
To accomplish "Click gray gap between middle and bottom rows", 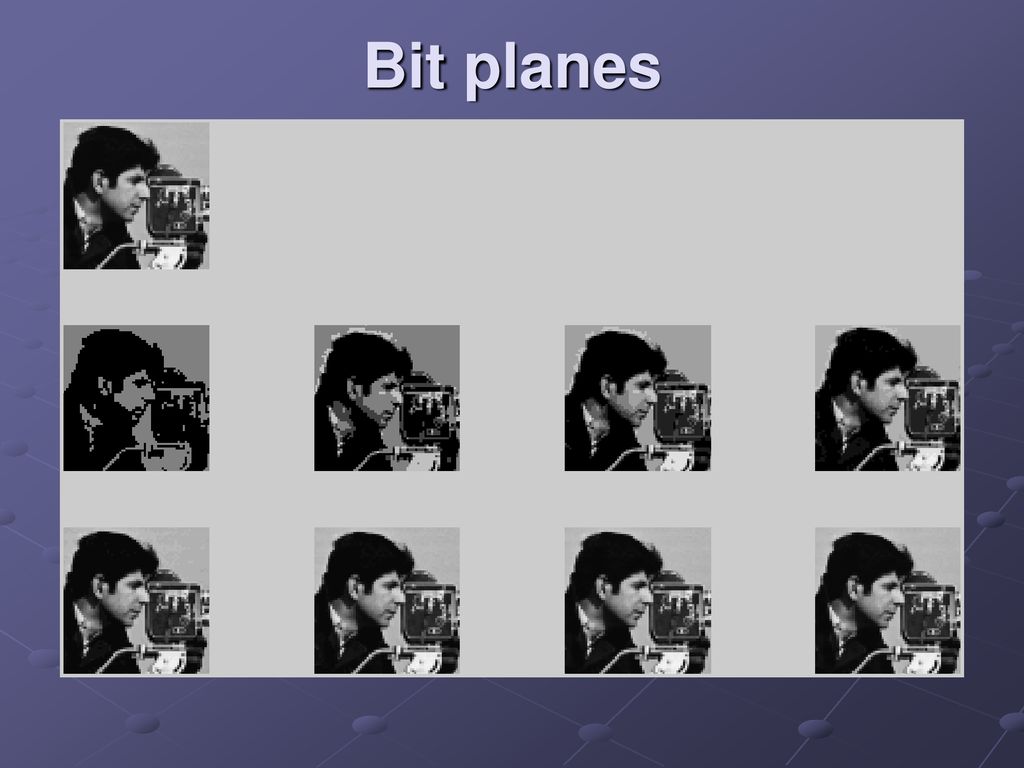I will pos(512,500).
